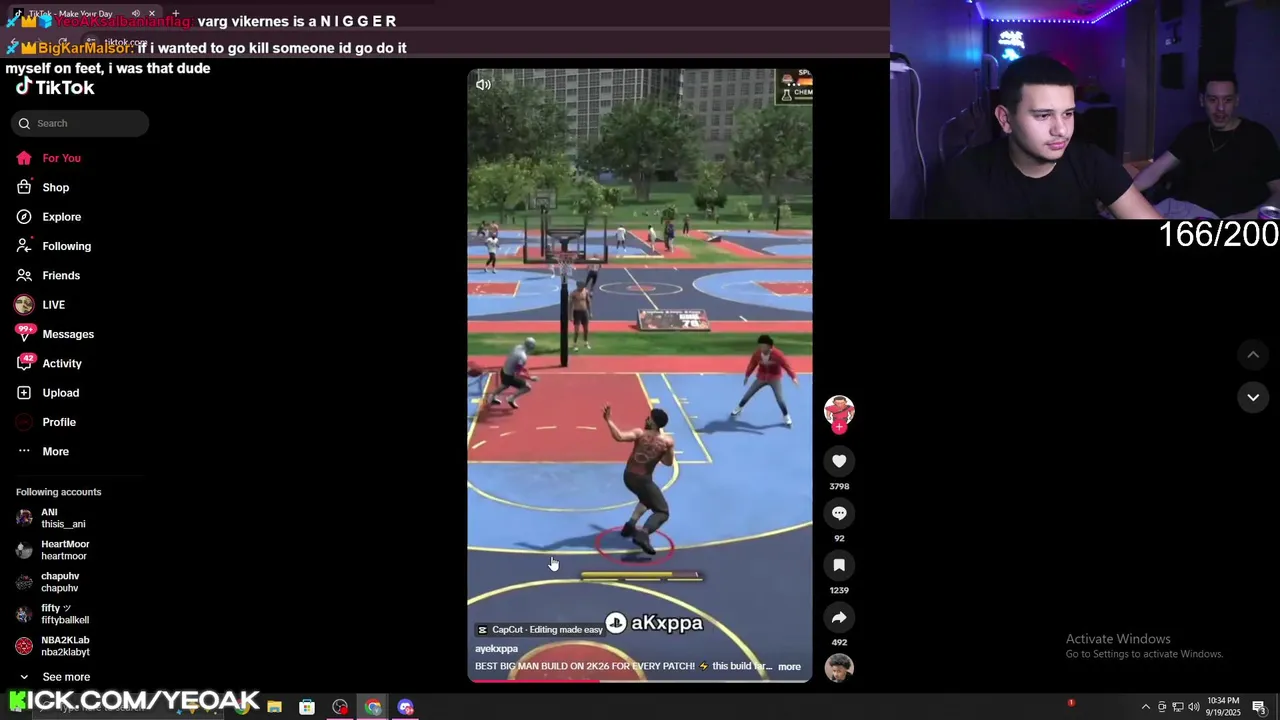This screenshot has height=720, width=1280.
Task: Open Microsoft Store from the taskbar
Action: [307, 707]
